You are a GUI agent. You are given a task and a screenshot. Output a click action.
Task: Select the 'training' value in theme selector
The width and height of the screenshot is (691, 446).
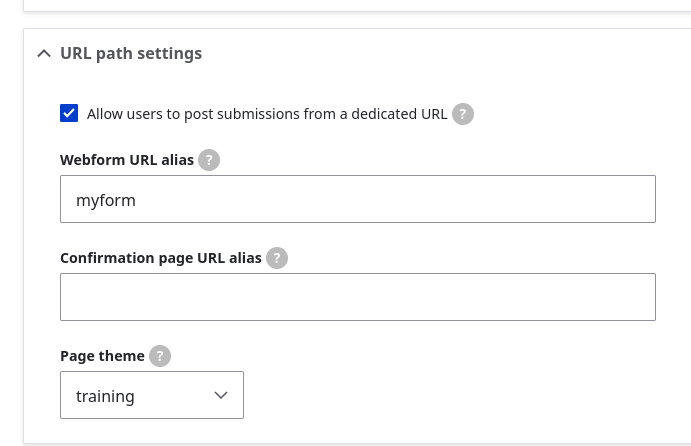tap(105, 396)
